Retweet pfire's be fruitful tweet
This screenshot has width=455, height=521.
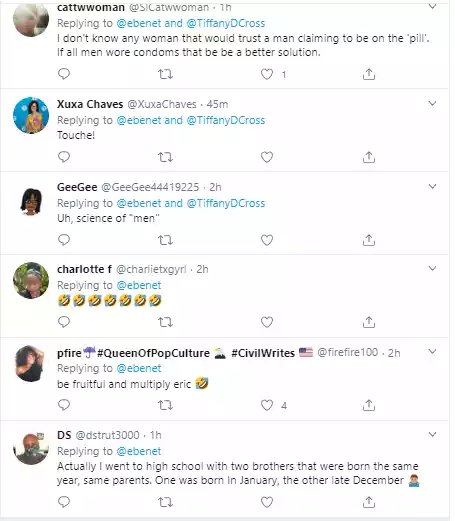point(165,405)
